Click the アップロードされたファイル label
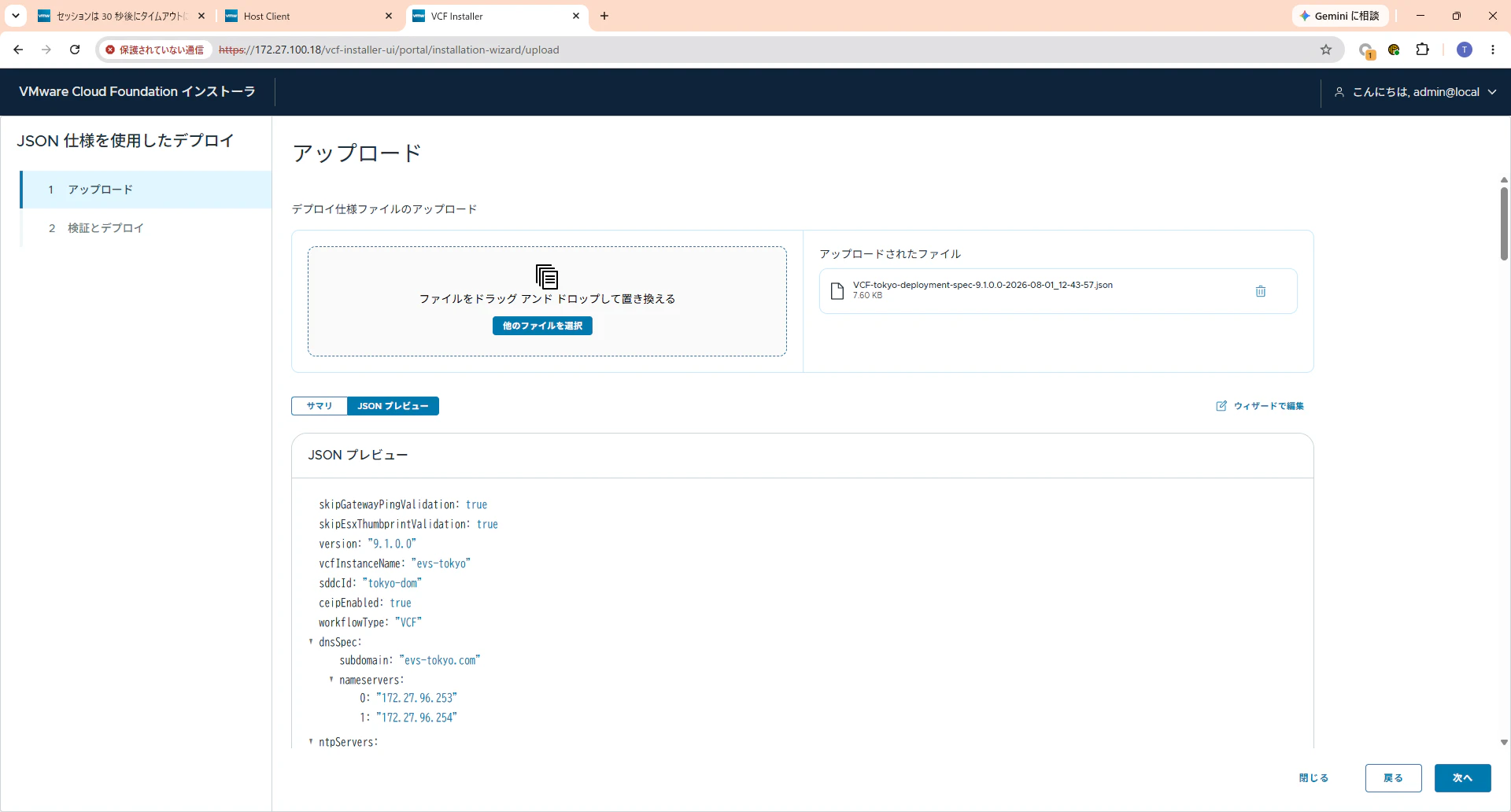The height and width of the screenshot is (812, 1511). pyautogui.click(x=890, y=254)
